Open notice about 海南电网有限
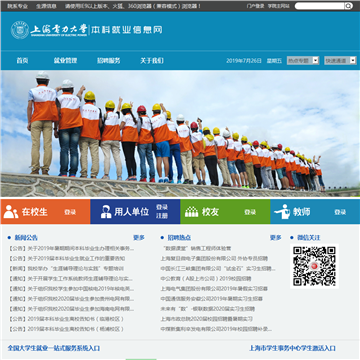Viewport: 360px width, 360px height. pyautogui.click(x=71, y=309)
